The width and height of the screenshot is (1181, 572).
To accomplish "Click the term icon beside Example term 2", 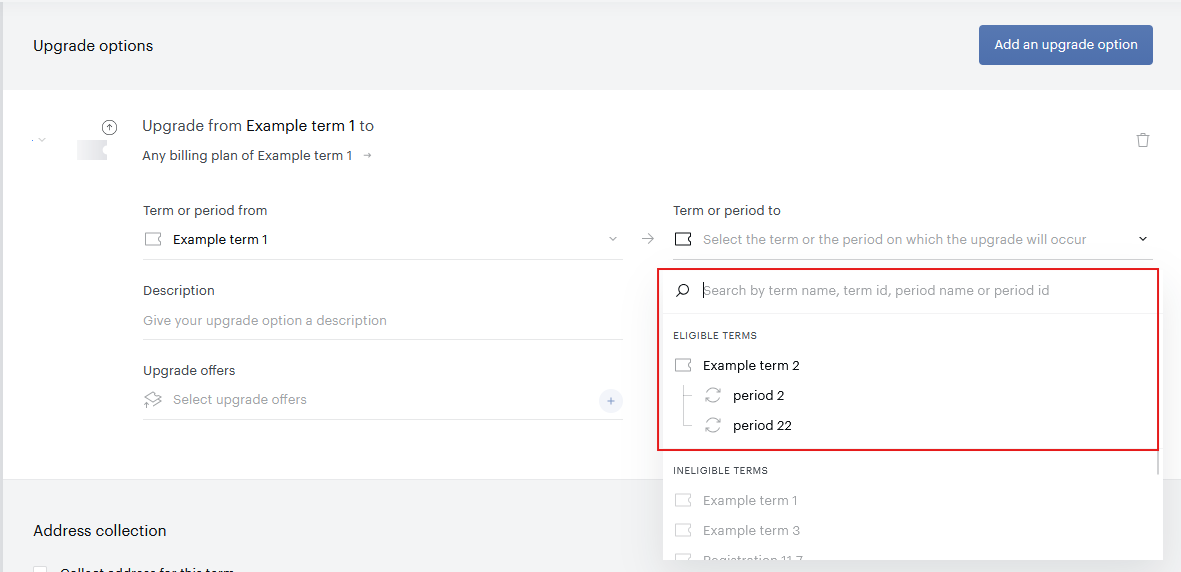I will (683, 366).
